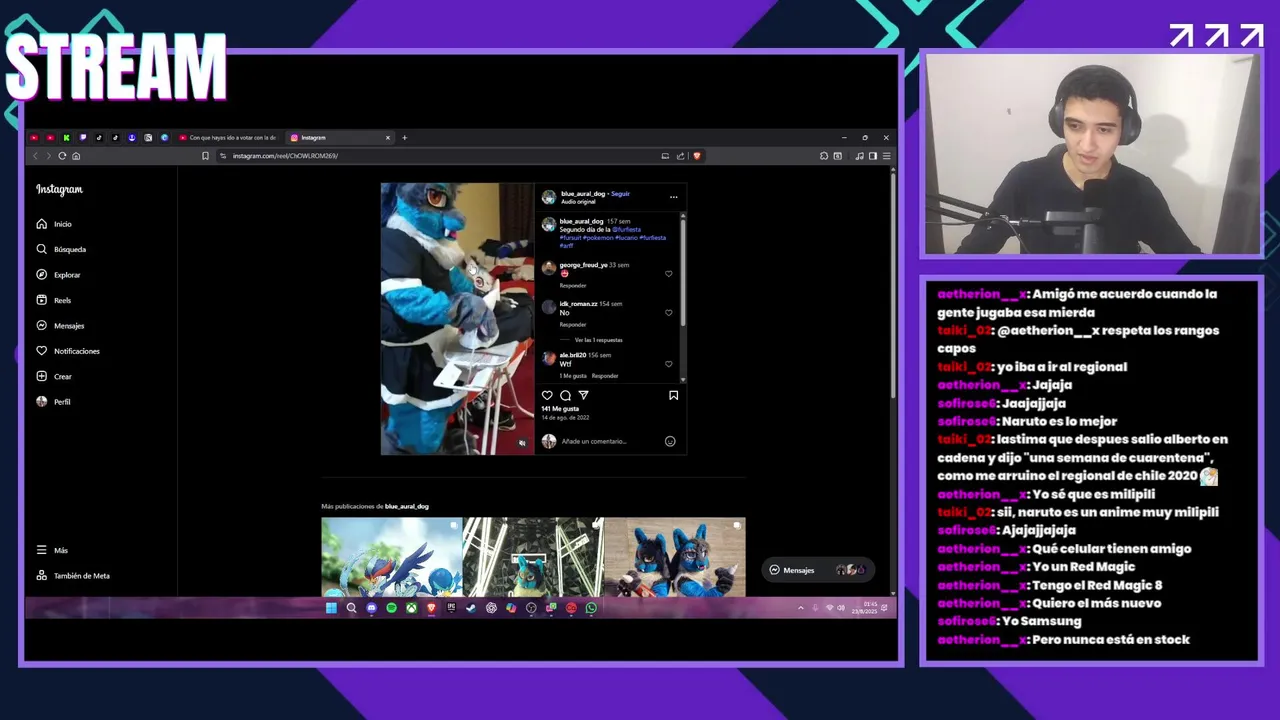The height and width of the screenshot is (720, 1280).
Task: Click the 141 Me gusta count
Action: click(560, 409)
